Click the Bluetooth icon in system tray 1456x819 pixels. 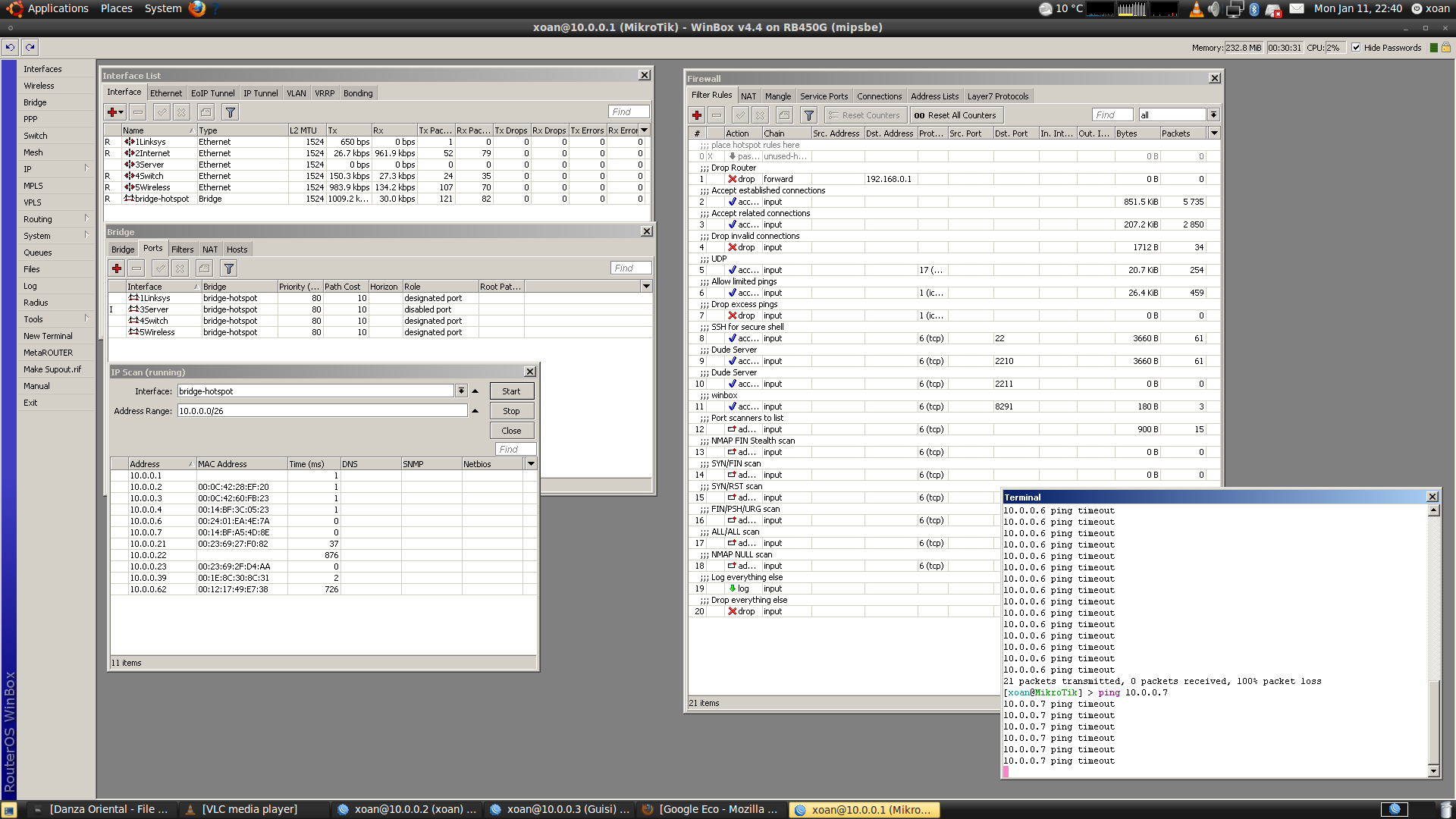point(1254,9)
